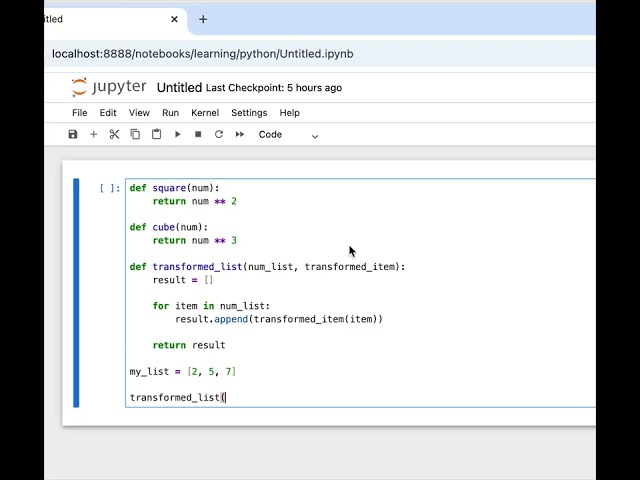Image resolution: width=640 pixels, height=480 pixels.
Task: Run the selected cell with the play icon
Action: (178, 134)
